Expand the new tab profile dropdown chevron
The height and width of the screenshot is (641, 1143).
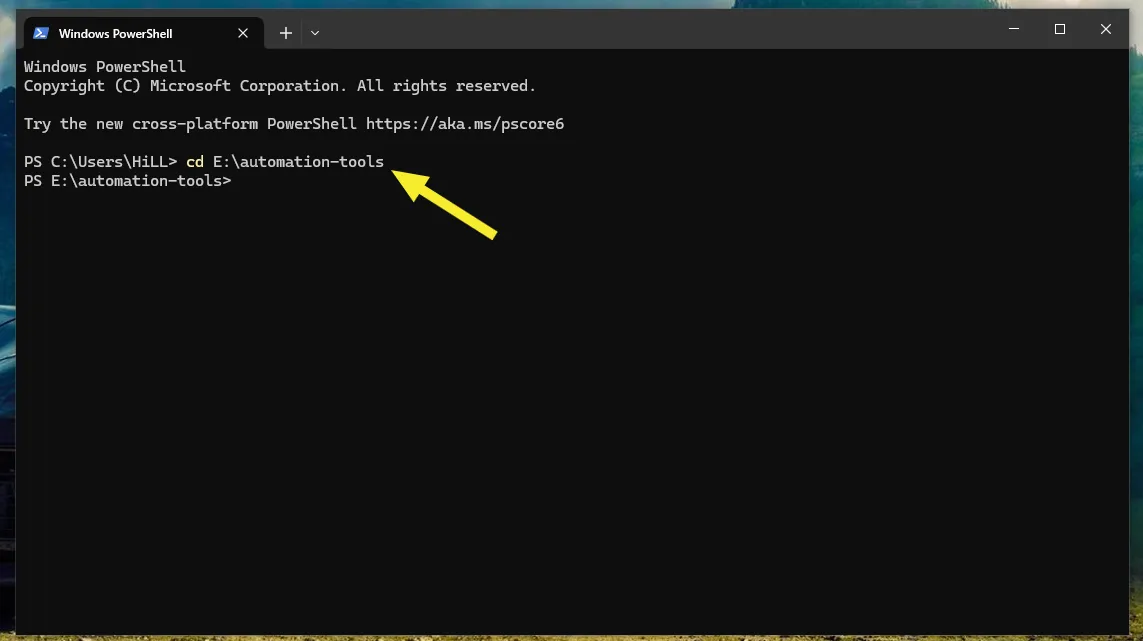pos(315,33)
